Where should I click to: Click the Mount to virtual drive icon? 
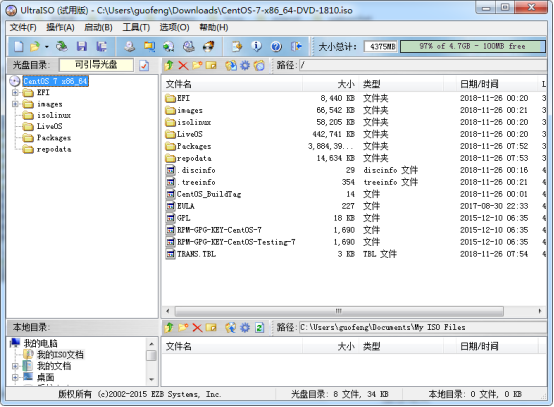[169, 46]
